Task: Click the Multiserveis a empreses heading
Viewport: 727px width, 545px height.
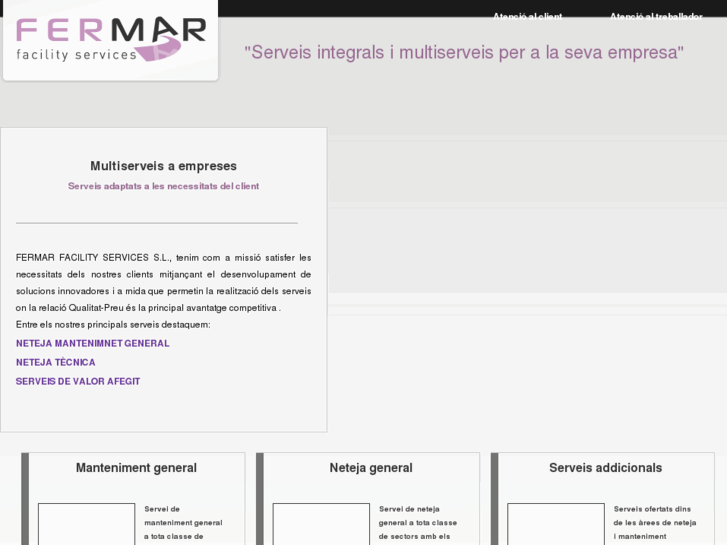Action: click(x=163, y=166)
